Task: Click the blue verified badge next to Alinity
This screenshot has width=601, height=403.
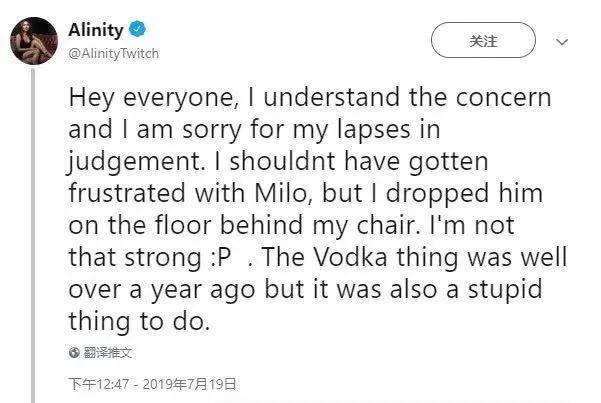Action: 133,32
